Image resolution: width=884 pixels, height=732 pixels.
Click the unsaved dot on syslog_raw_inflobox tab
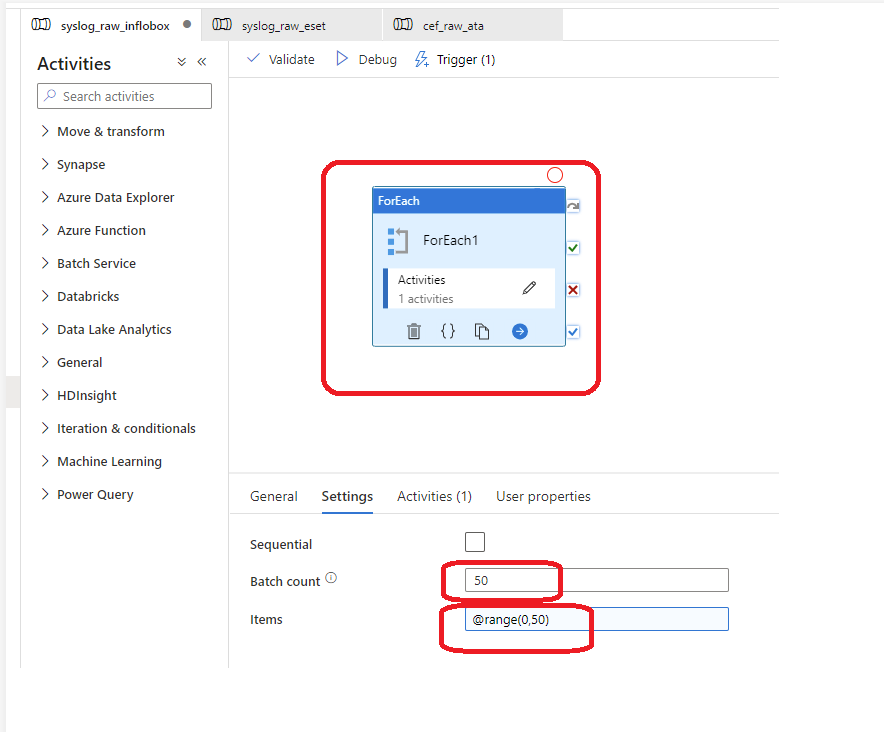(187, 24)
